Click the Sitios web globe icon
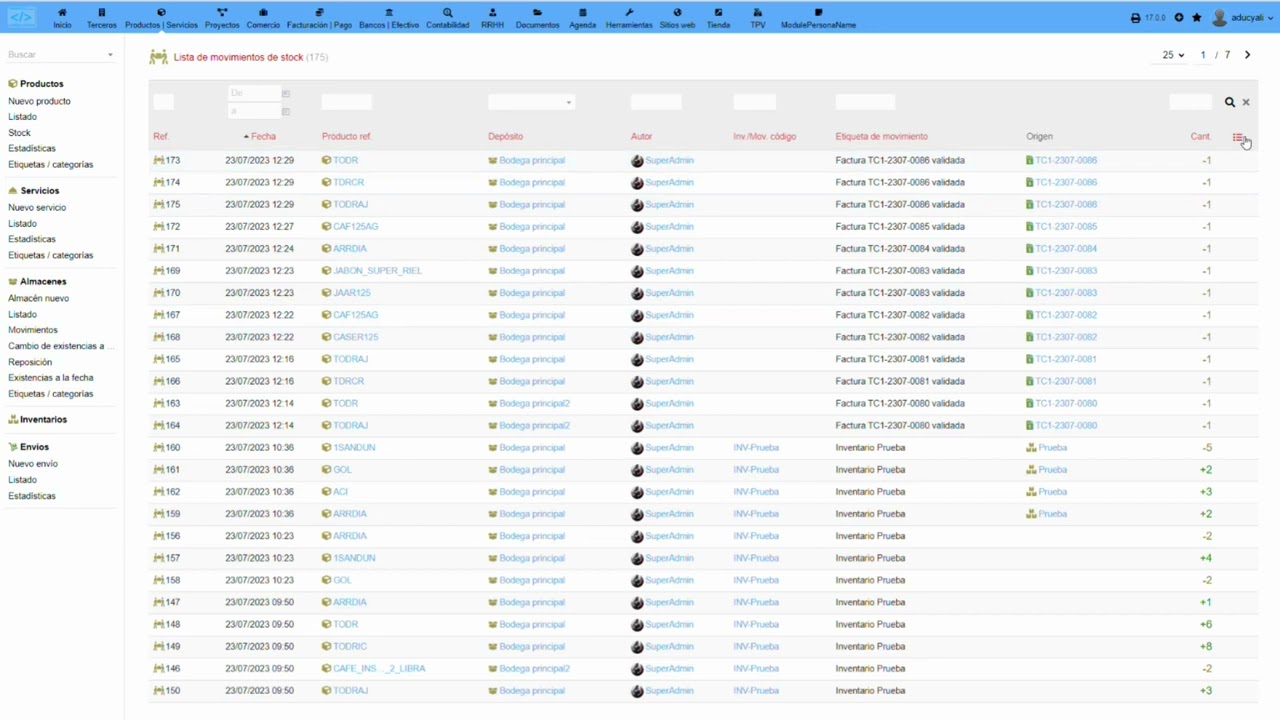Image resolution: width=1280 pixels, height=720 pixels. (x=677, y=13)
